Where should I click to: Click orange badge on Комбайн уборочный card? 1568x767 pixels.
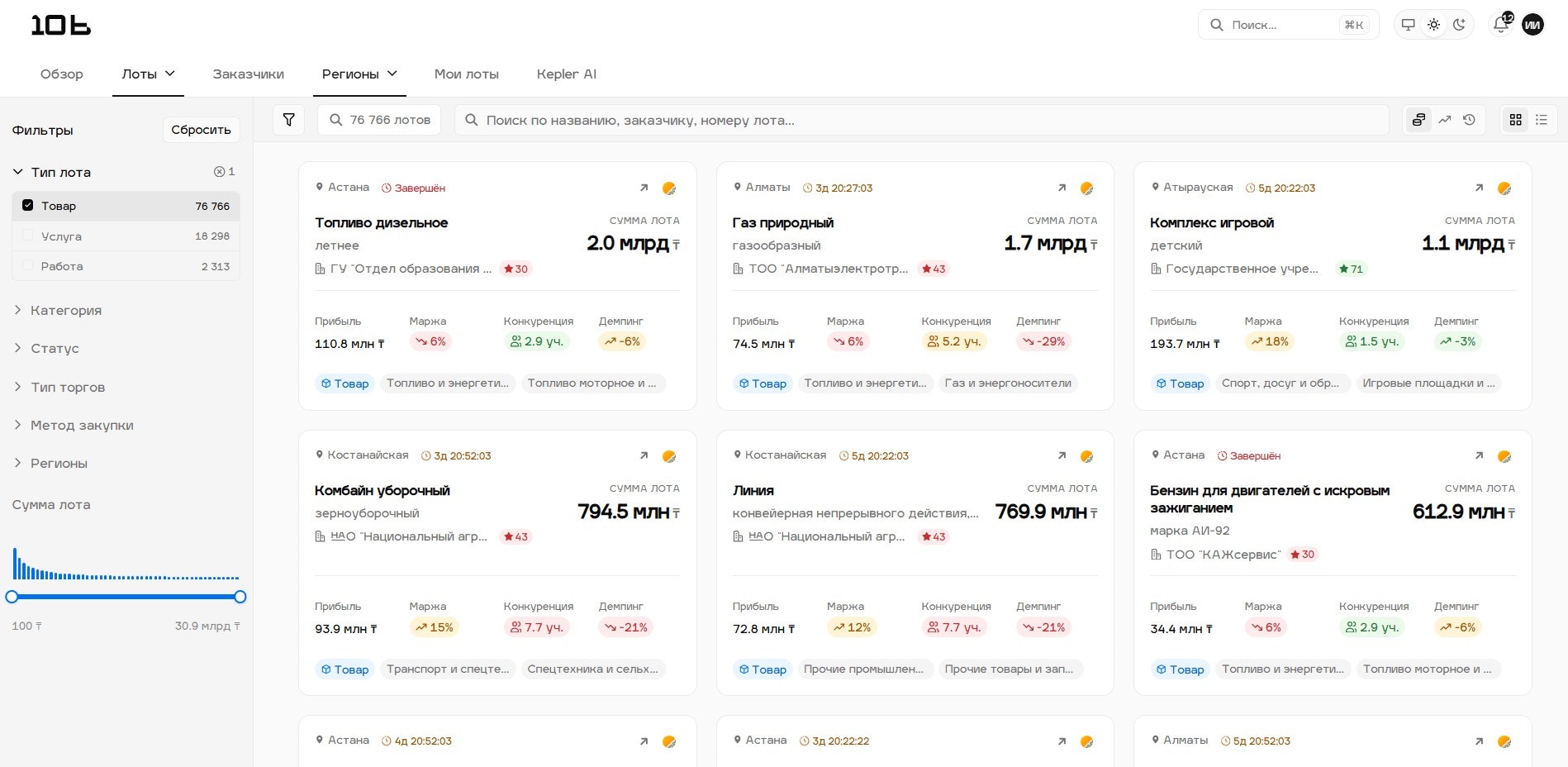click(x=669, y=456)
